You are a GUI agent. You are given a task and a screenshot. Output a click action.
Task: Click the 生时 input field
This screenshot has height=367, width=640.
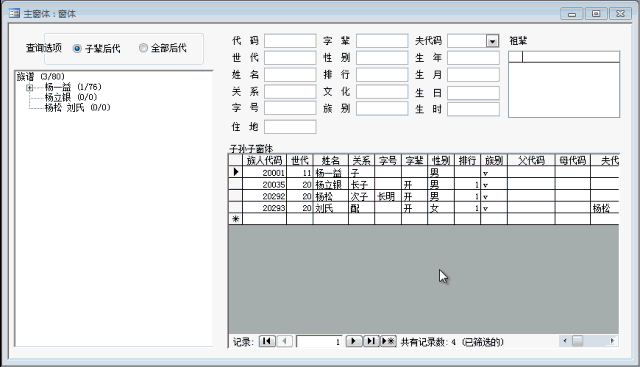(x=473, y=109)
